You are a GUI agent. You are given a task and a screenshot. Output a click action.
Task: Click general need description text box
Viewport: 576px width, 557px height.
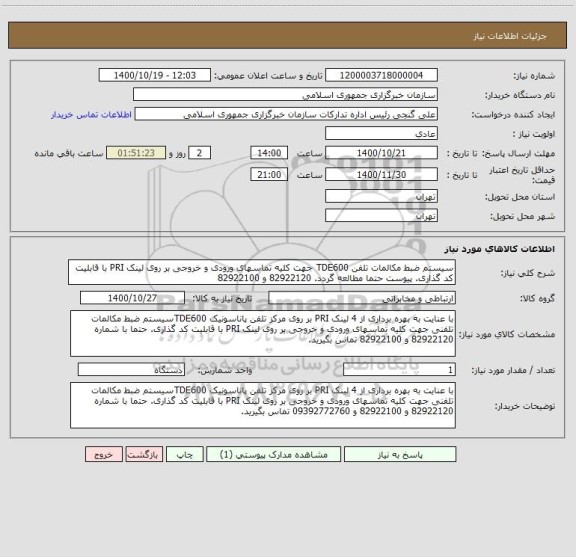click(x=262, y=272)
